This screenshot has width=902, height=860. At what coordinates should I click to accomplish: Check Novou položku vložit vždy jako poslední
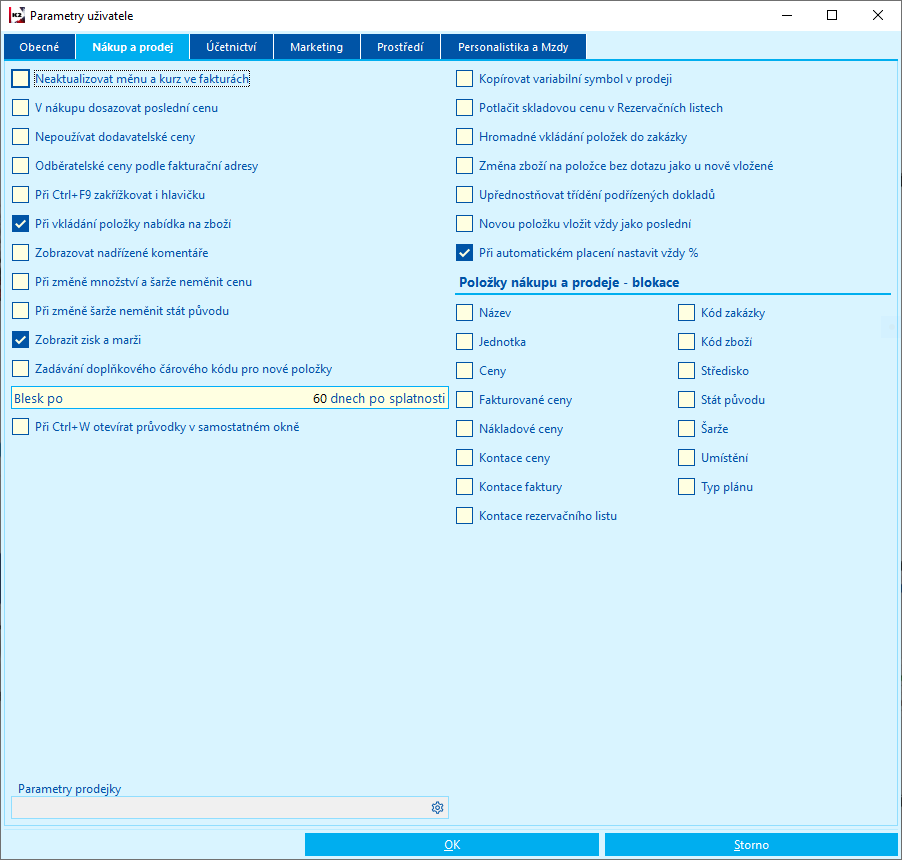(x=464, y=224)
